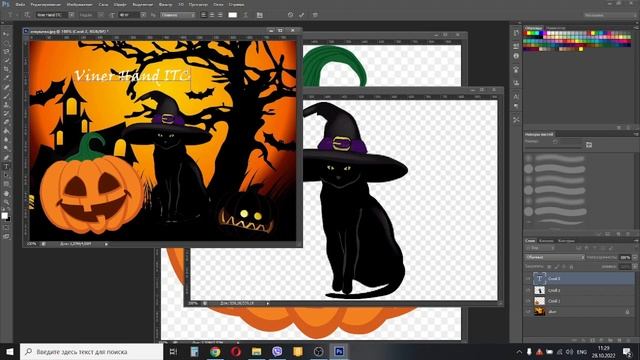Image resolution: width=640 pixels, height=360 pixels.
Task: Click the foreground color swatch in toolbox
Action: point(4,216)
